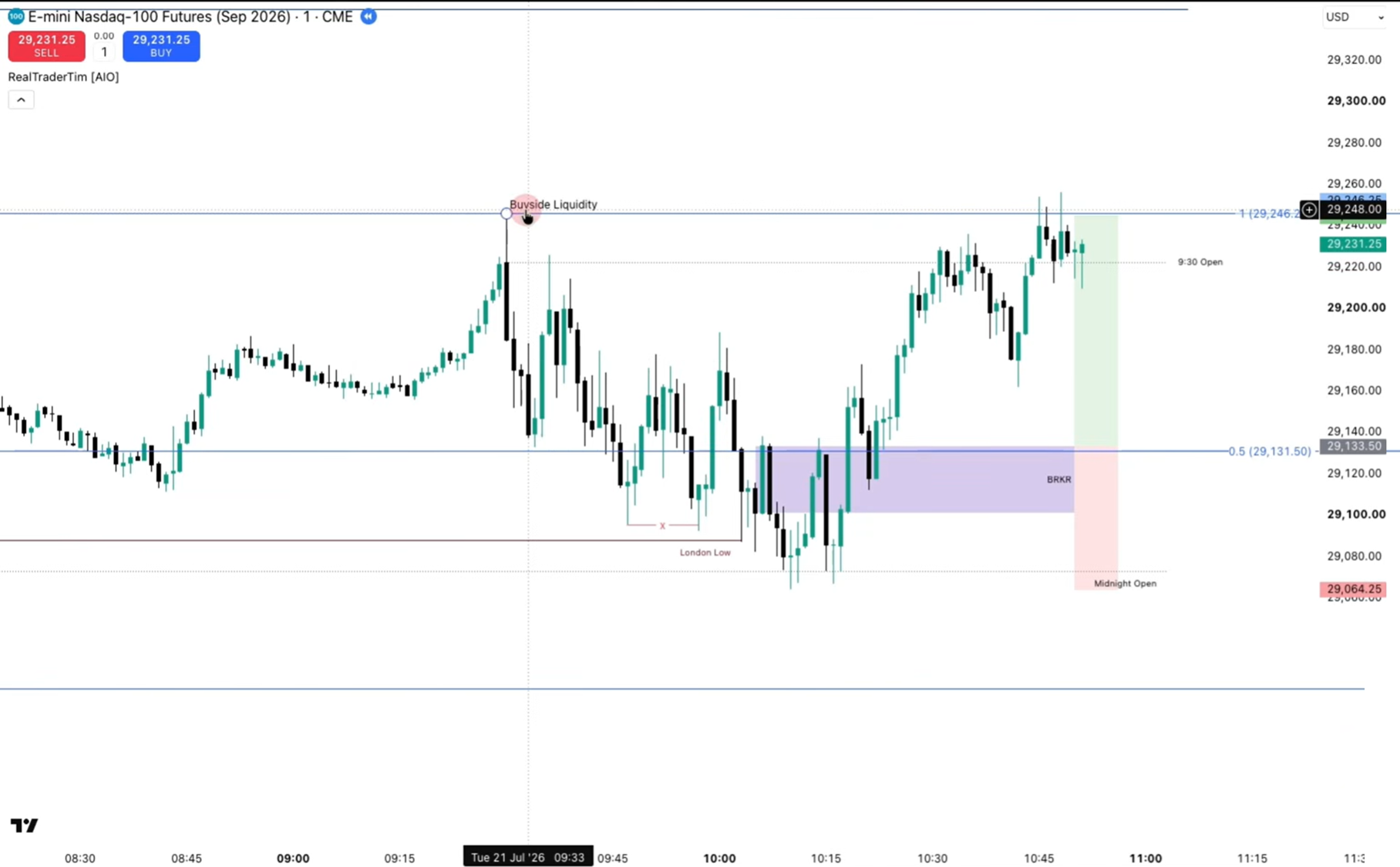
Task: Click the green profit zone of the long position
Action: tap(1095, 331)
